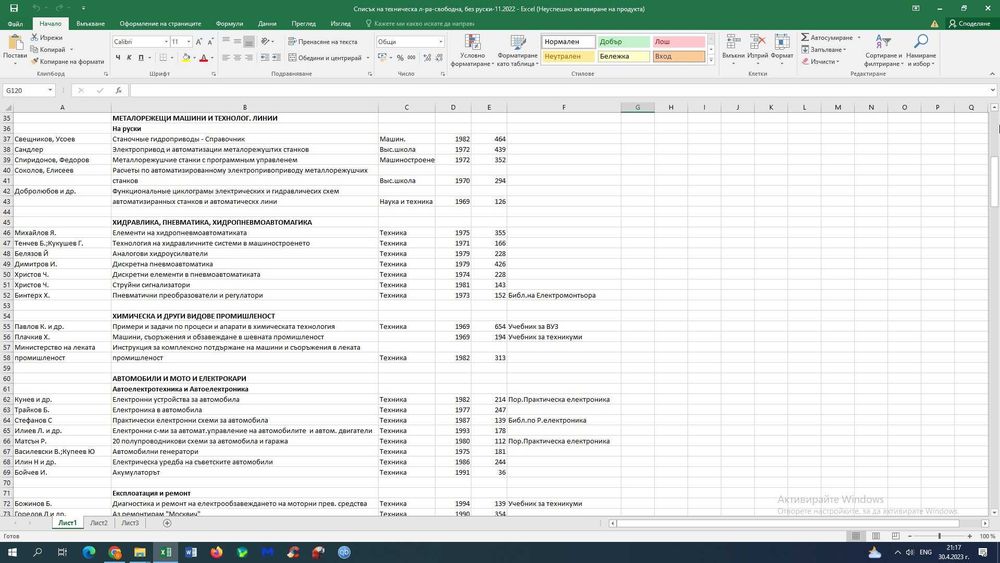Image resolution: width=1000 pixels, height=563 pixels.
Task: Click Merge and Center (Обедини и центрирай)
Action: [325, 58]
